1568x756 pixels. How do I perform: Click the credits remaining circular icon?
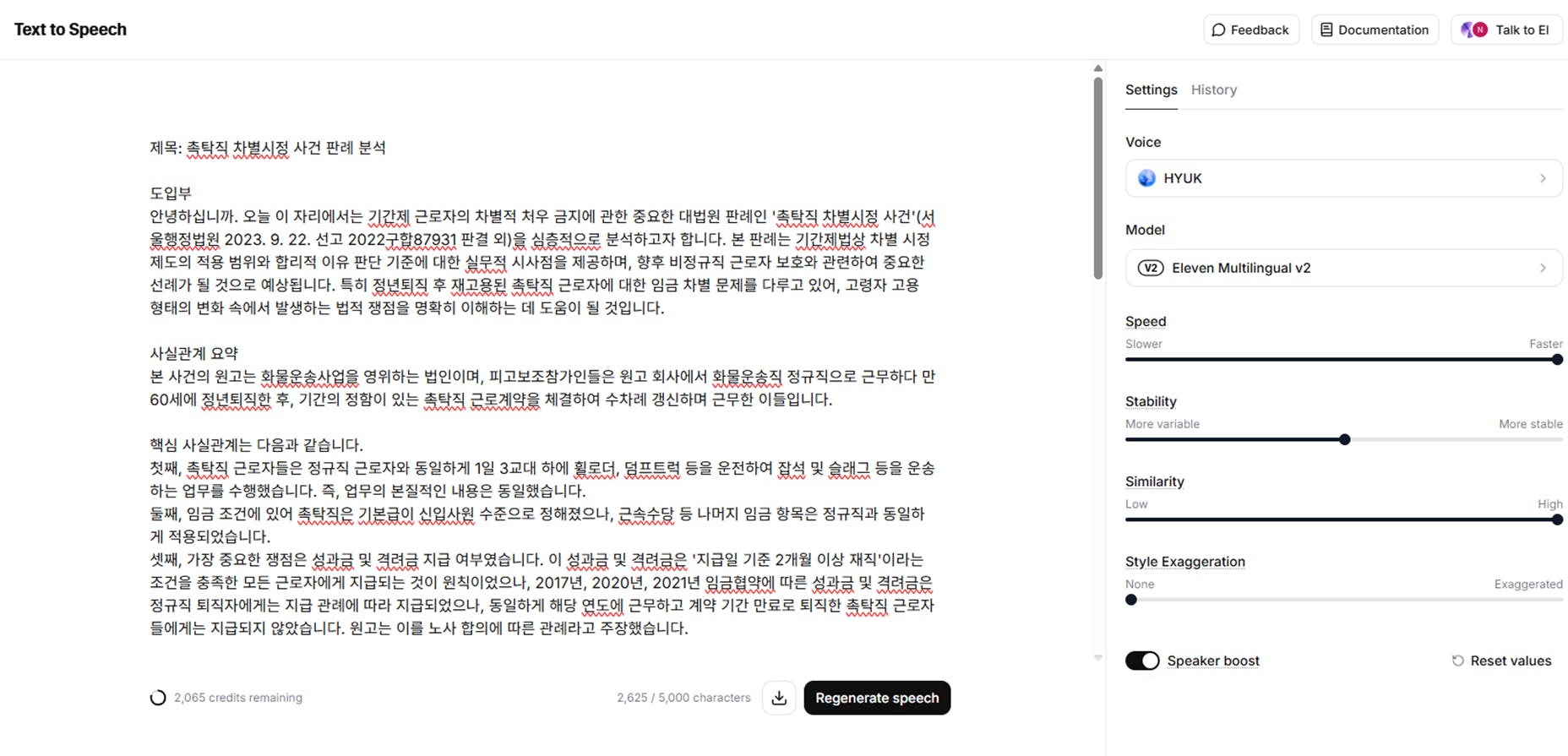tap(158, 698)
